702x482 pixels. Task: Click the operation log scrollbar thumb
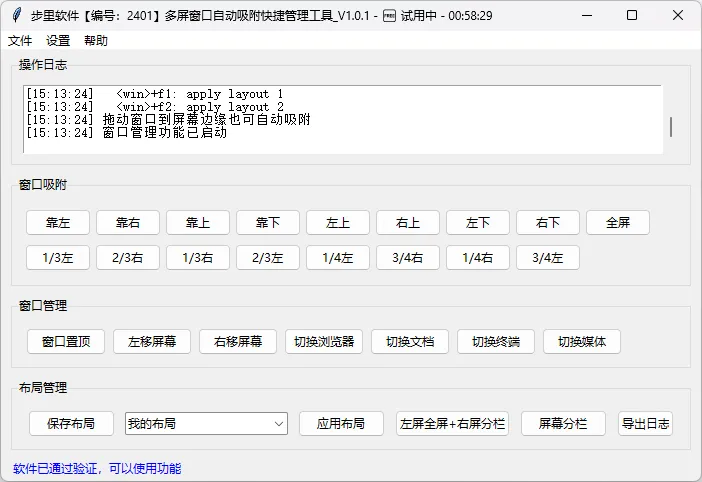pos(671,127)
